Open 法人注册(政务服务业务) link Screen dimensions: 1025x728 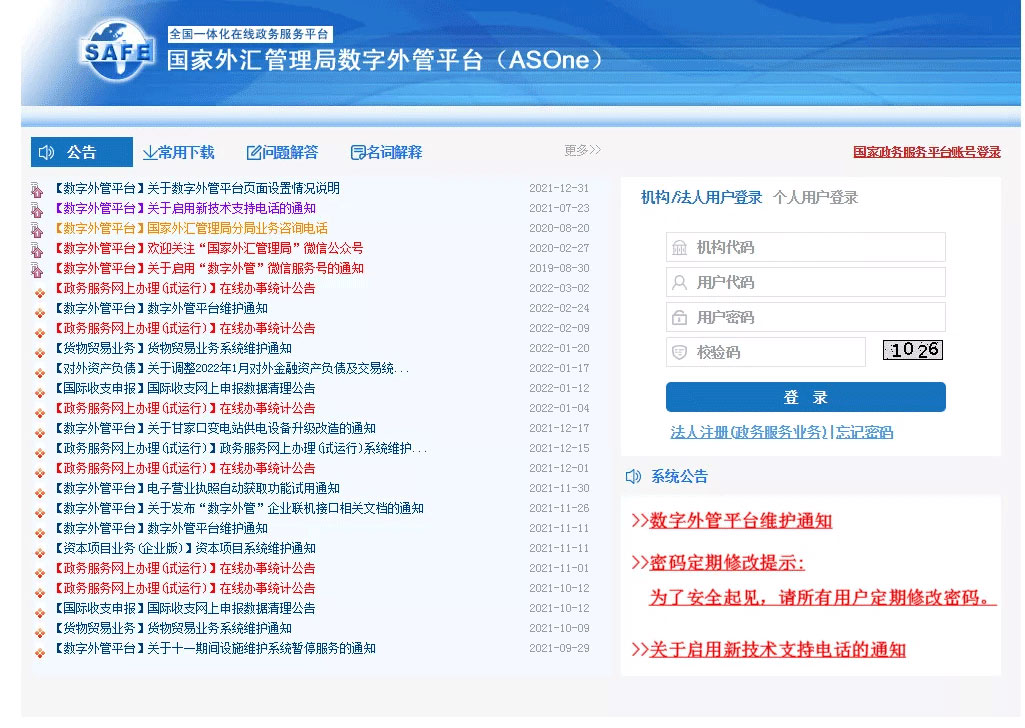click(748, 432)
